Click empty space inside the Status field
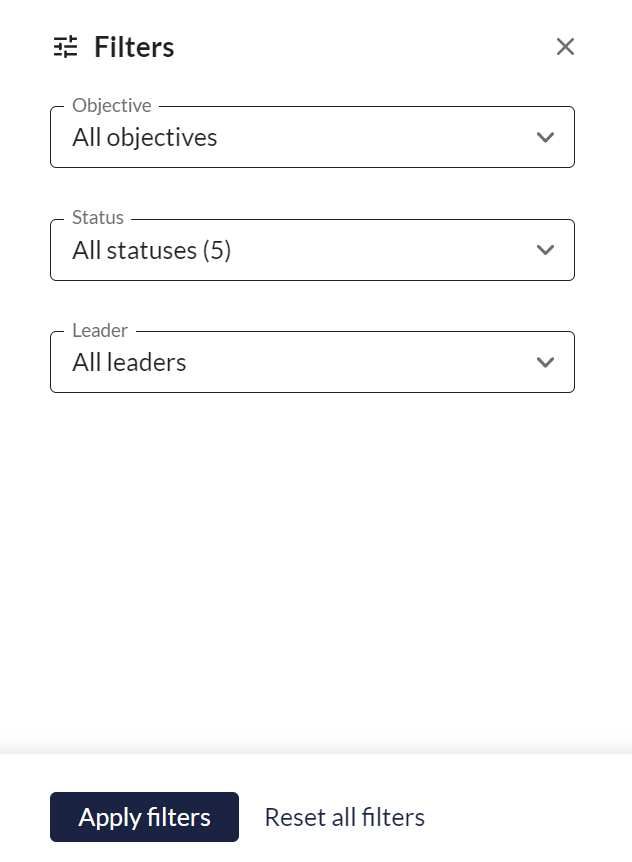The image size is (632, 862). pyautogui.click(x=379, y=250)
